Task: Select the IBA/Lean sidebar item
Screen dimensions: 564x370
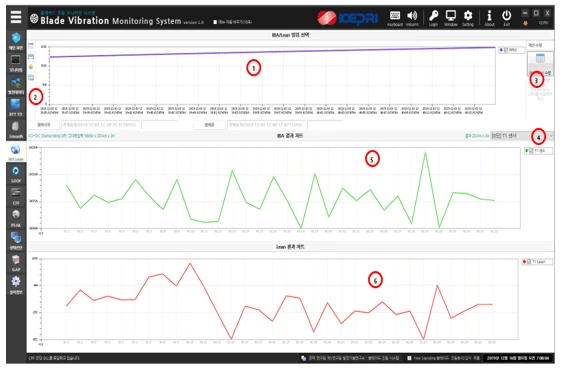Action: pyautogui.click(x=16, y=152)
